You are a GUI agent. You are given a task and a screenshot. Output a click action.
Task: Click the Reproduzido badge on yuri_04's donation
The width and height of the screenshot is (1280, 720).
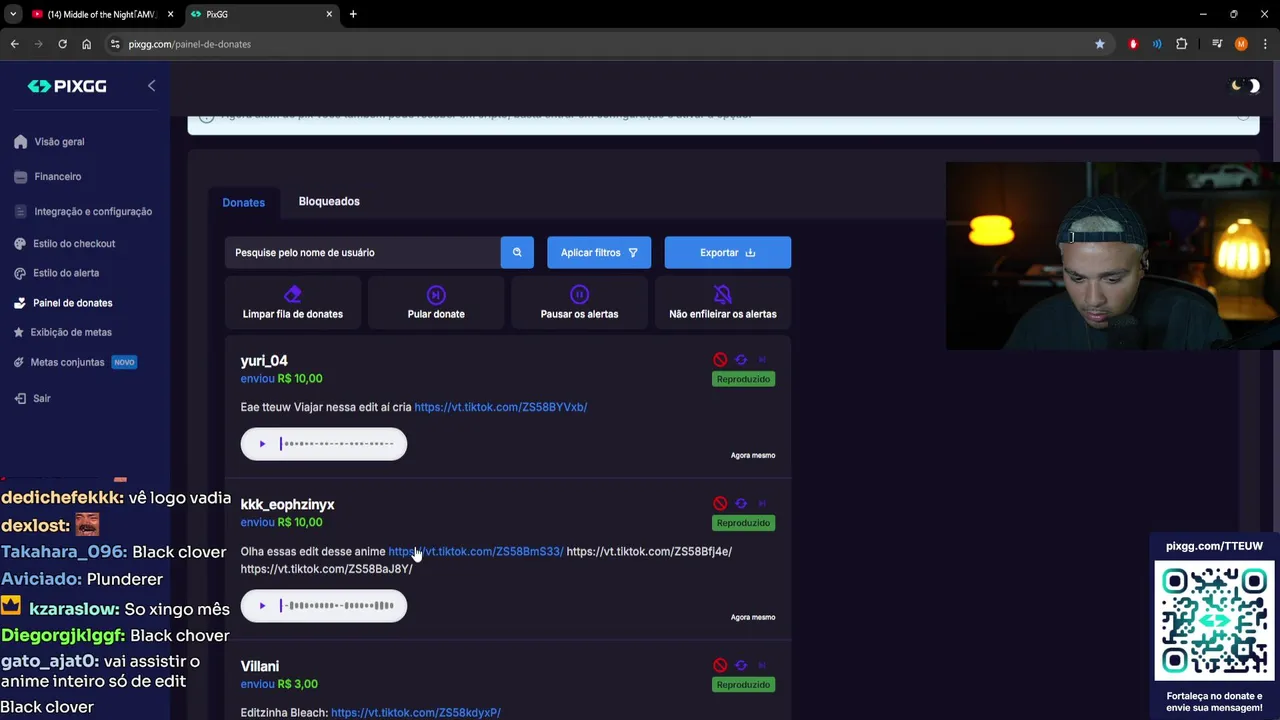743,379
